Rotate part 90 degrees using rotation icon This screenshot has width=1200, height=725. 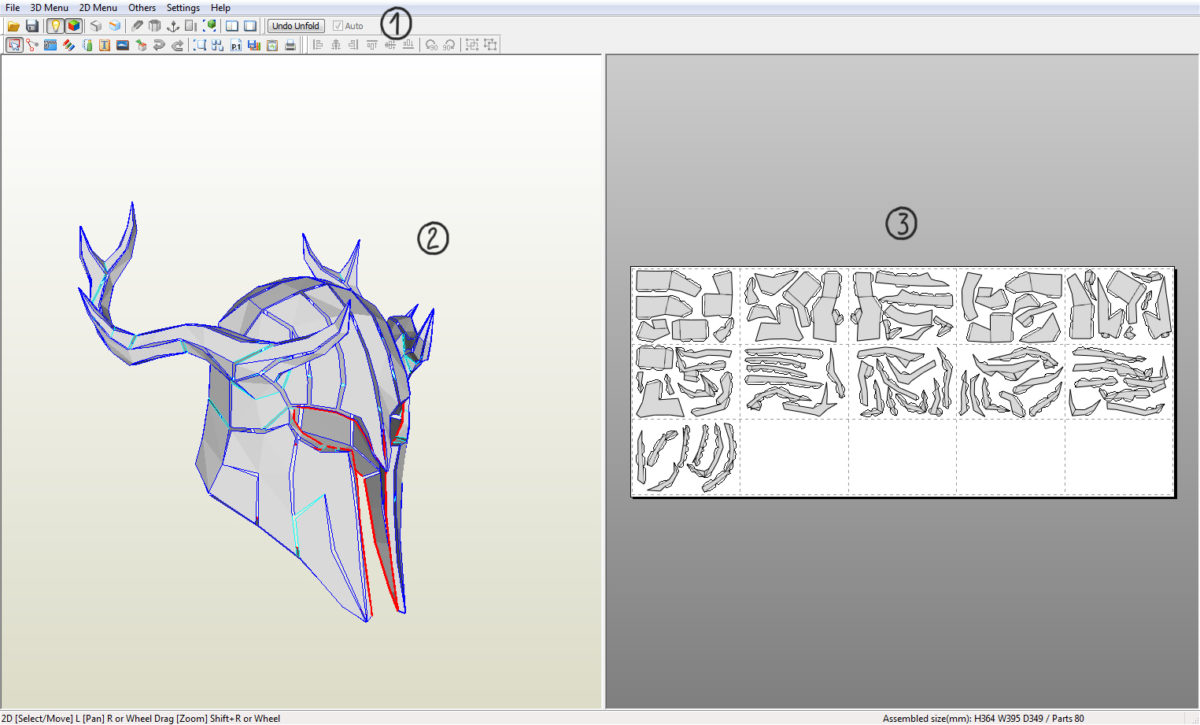[429, 45]
